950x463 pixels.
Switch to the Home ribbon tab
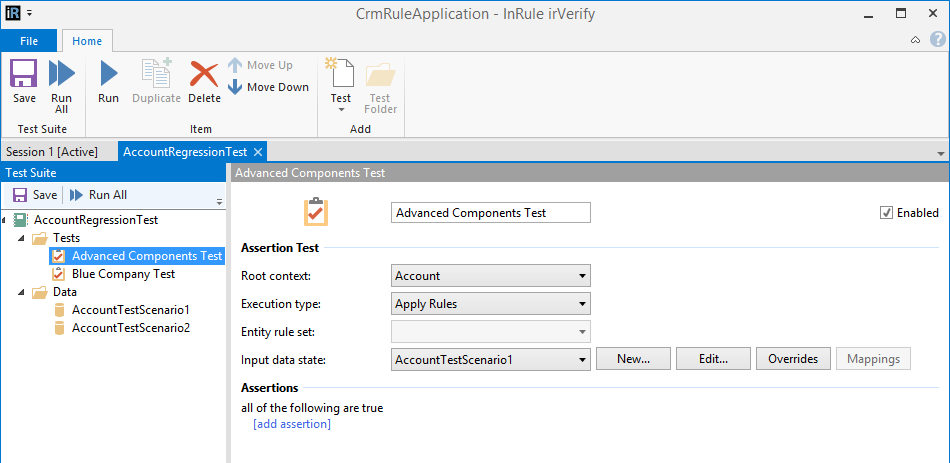click(87, 41)
